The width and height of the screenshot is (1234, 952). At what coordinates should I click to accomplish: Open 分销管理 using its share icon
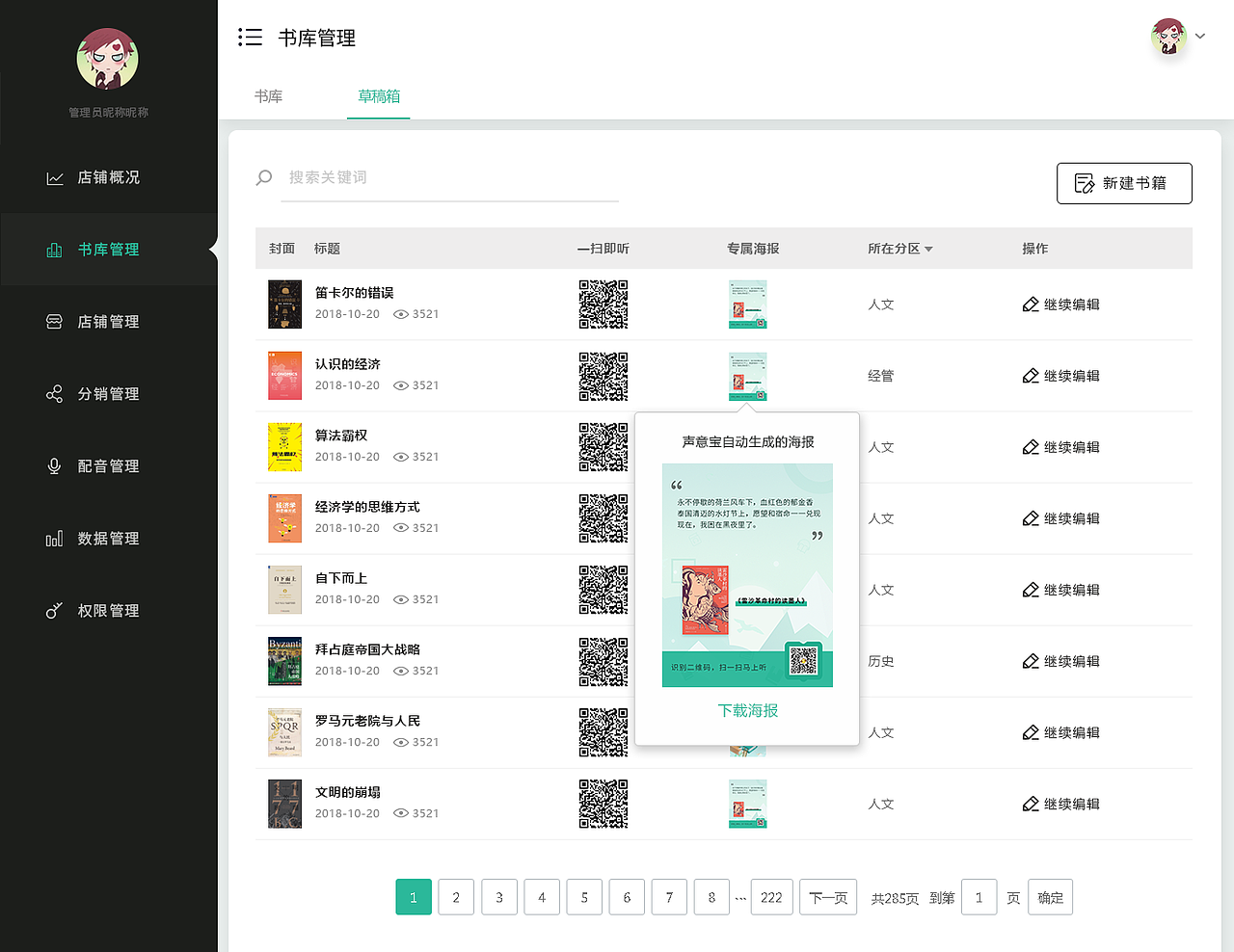tap(54, 393)
